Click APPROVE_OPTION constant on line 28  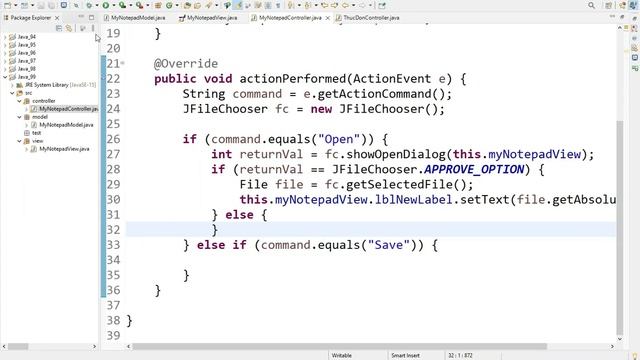474,169
